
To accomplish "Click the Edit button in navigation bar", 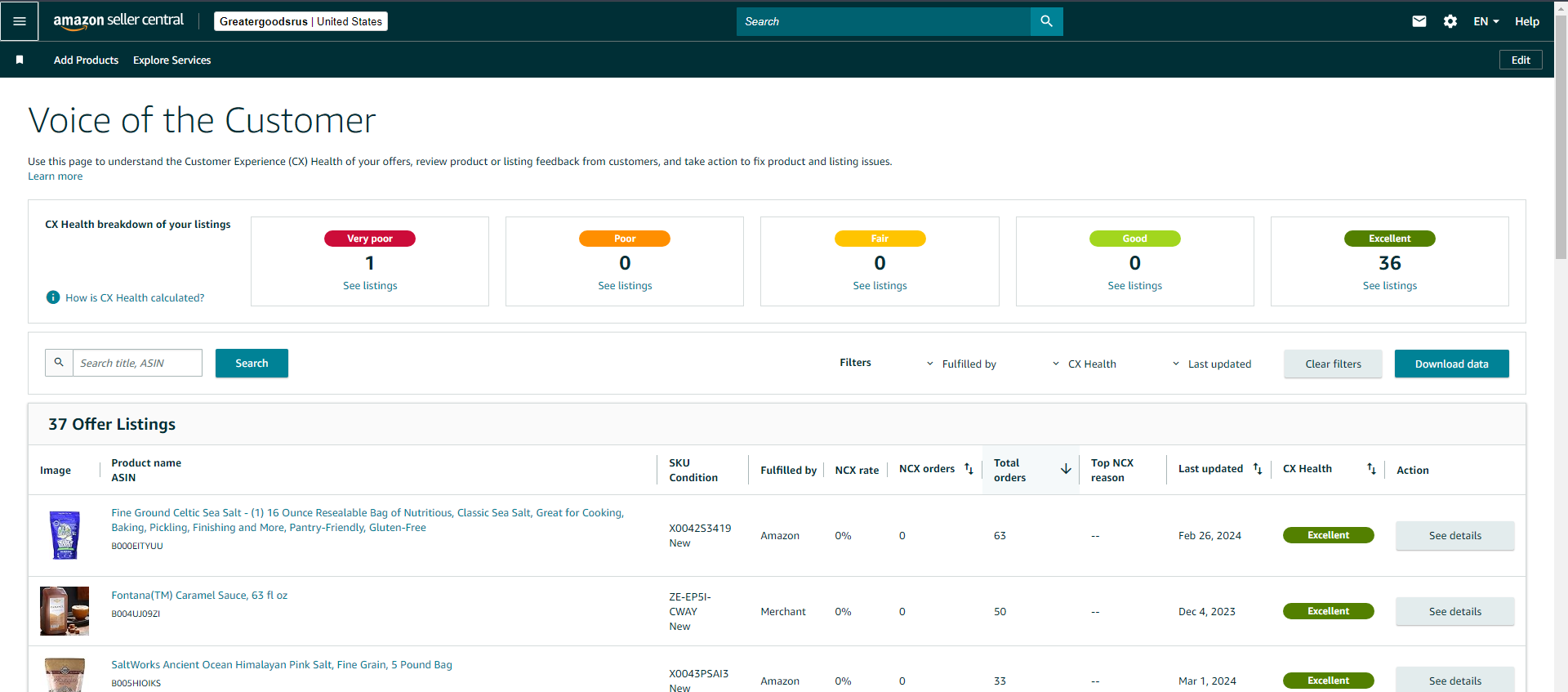I will 1521,60.
